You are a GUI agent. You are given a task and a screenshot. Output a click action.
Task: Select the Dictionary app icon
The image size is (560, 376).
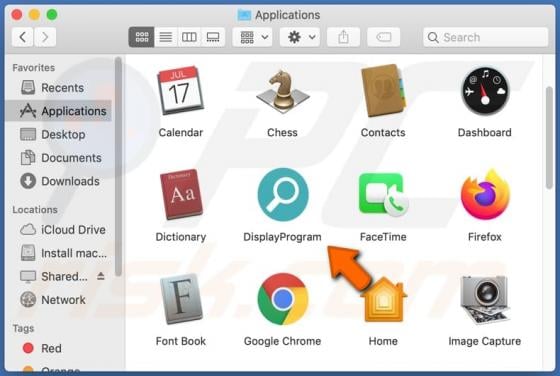tap(181, 194)
